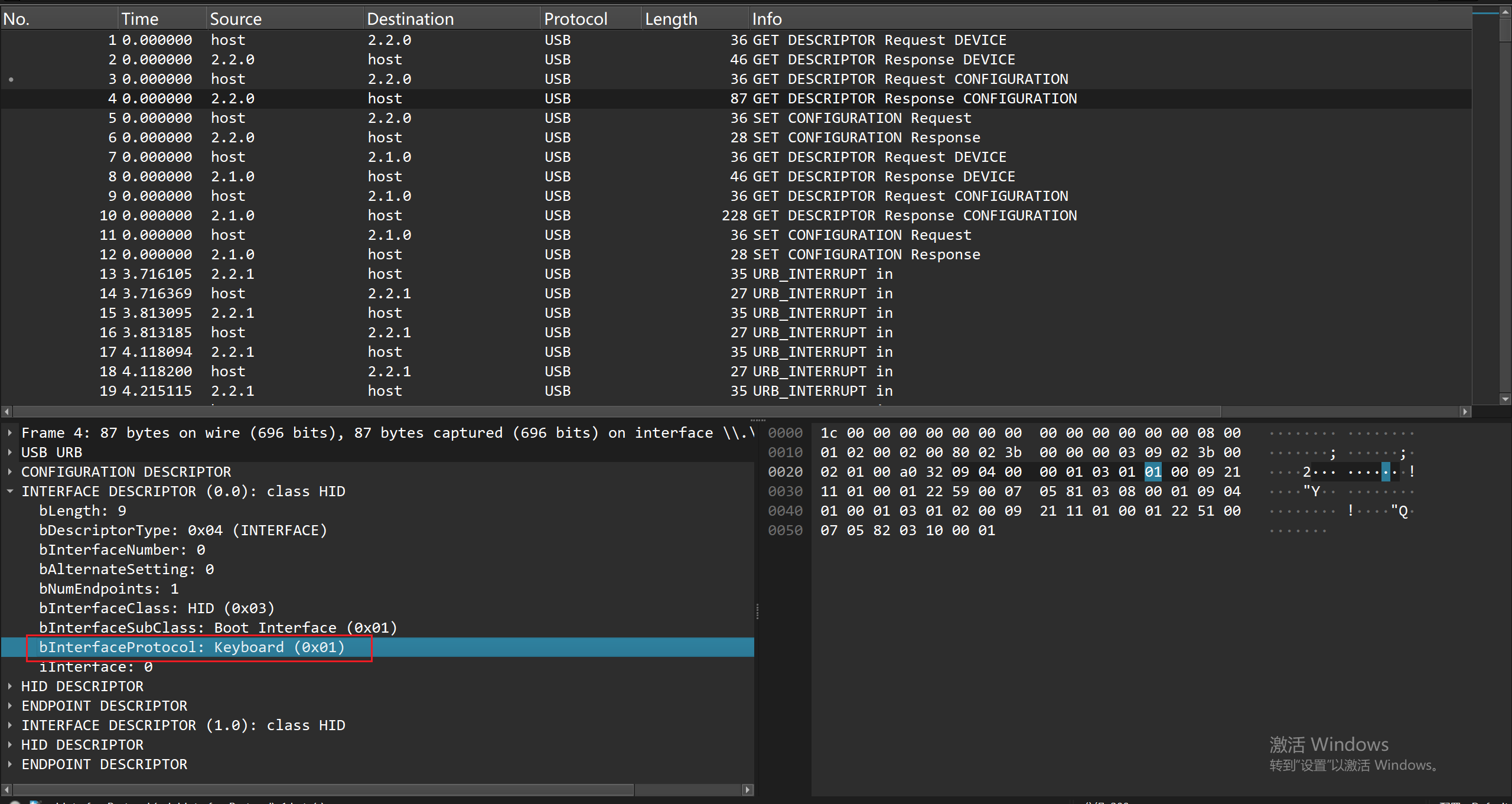Click the details pane right scroll arrow
The width and height of the screenshot is (1512, 804).
[x=747, y=789]
